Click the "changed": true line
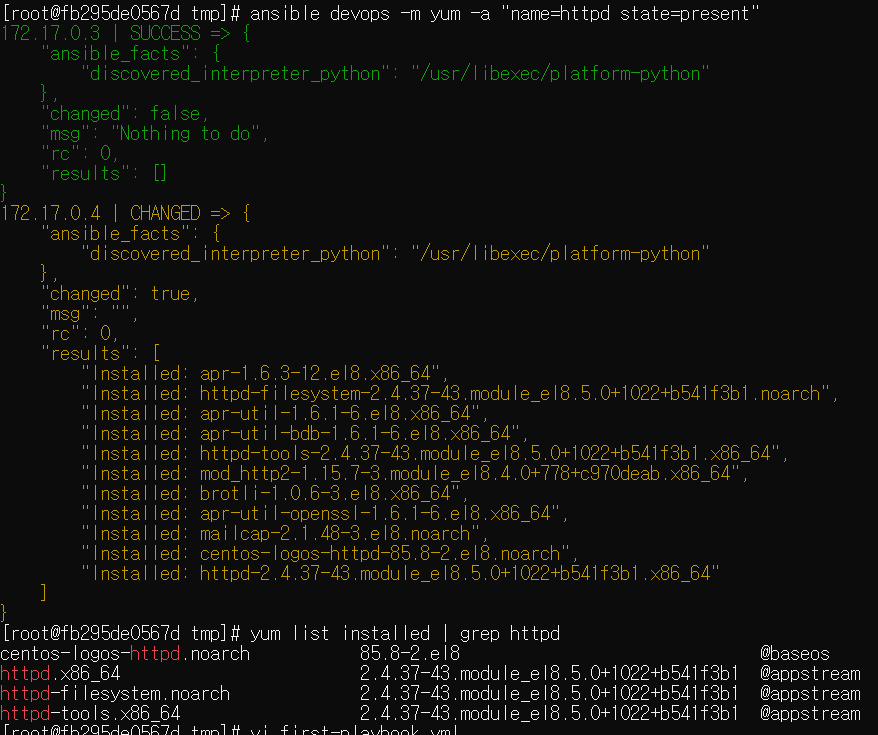 pyautogui.click(x=119, y=293)
